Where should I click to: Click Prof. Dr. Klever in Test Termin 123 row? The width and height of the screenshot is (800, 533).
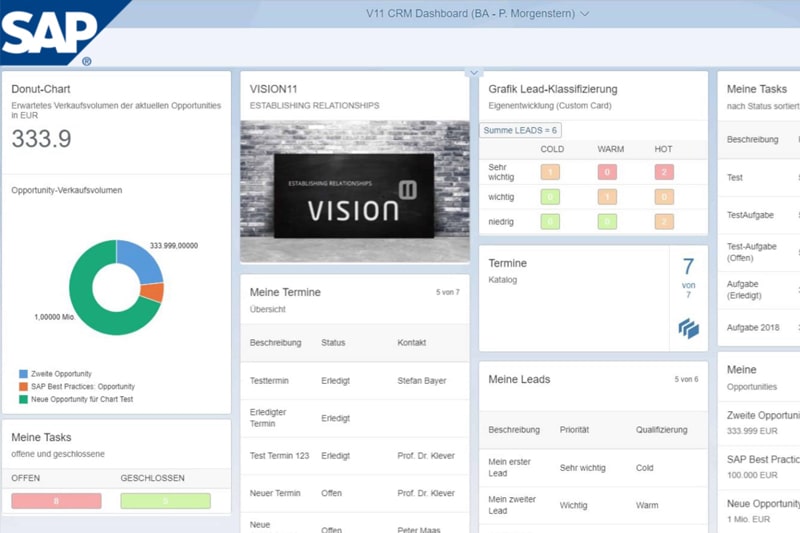(426, 455)
